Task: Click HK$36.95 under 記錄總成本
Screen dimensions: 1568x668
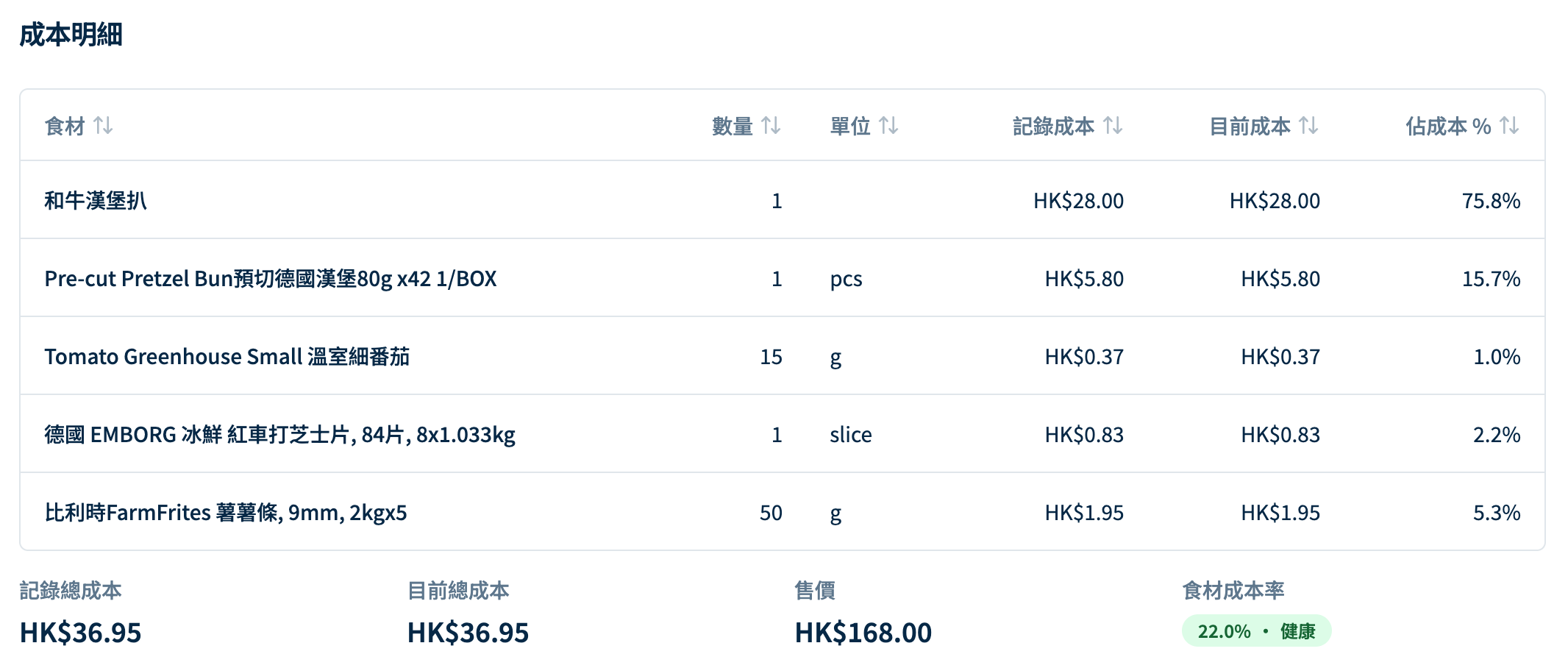Action: click(x=80, y=633)
